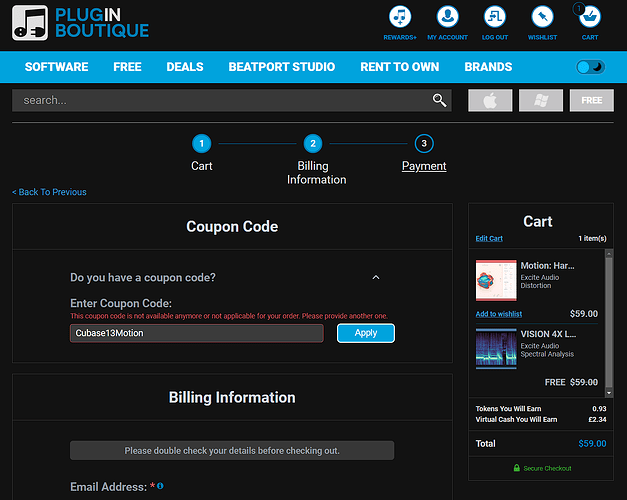
Task: Click the Virtual Cash You Will Earn row
Action: [541, 420]
